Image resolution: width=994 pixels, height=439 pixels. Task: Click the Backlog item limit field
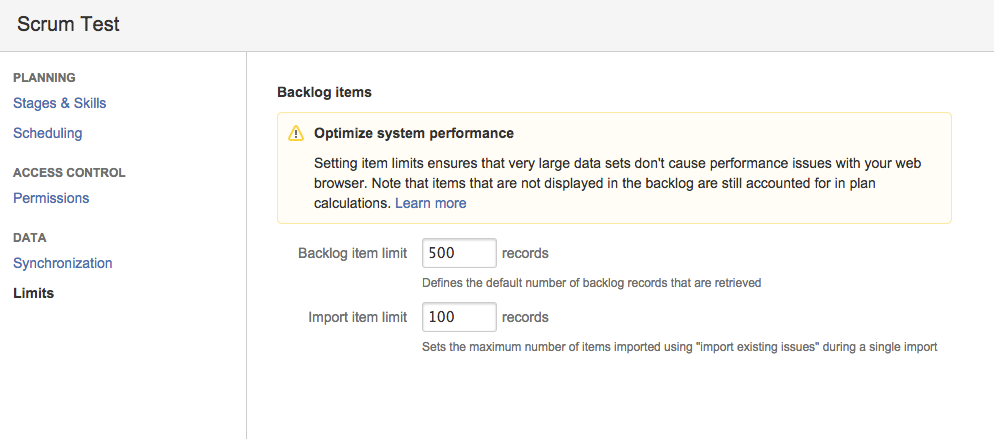pyautogui.click(x=459, y=253)
